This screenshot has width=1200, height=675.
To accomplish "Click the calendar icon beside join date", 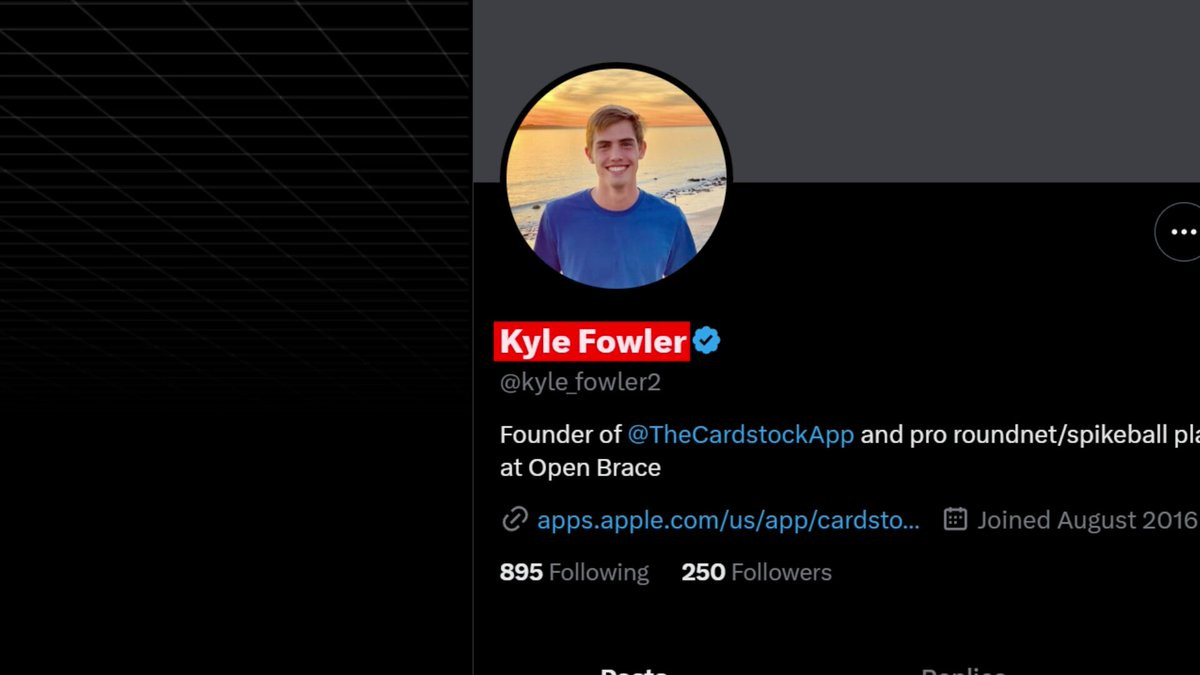I will [955, 520].
